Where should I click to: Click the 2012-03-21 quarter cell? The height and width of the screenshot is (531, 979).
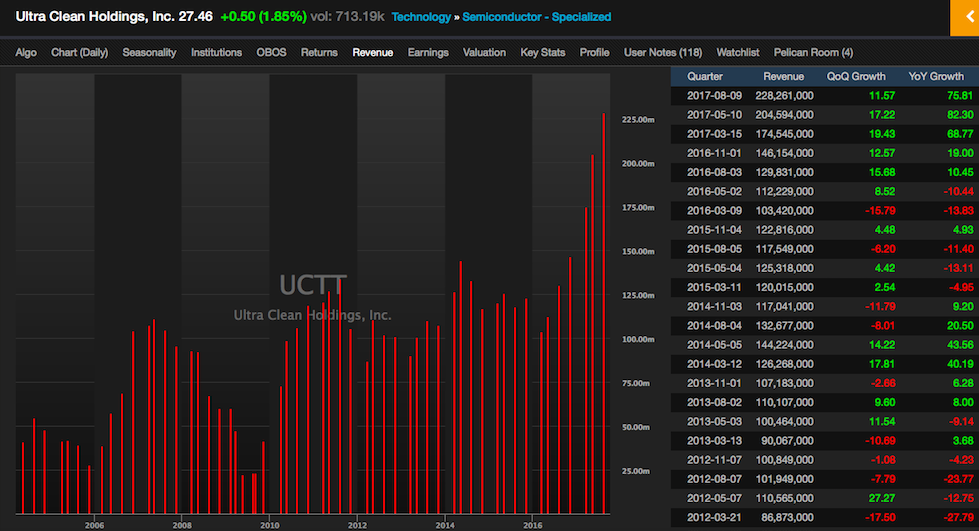714,517
